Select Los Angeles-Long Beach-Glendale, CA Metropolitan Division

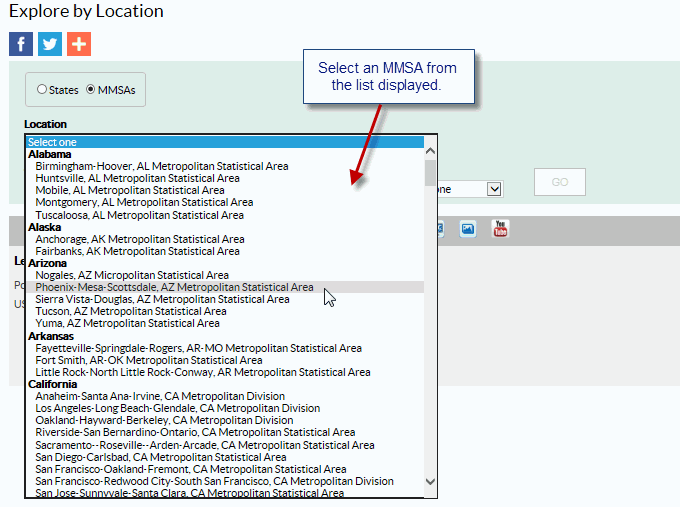[x=178, y=408]
